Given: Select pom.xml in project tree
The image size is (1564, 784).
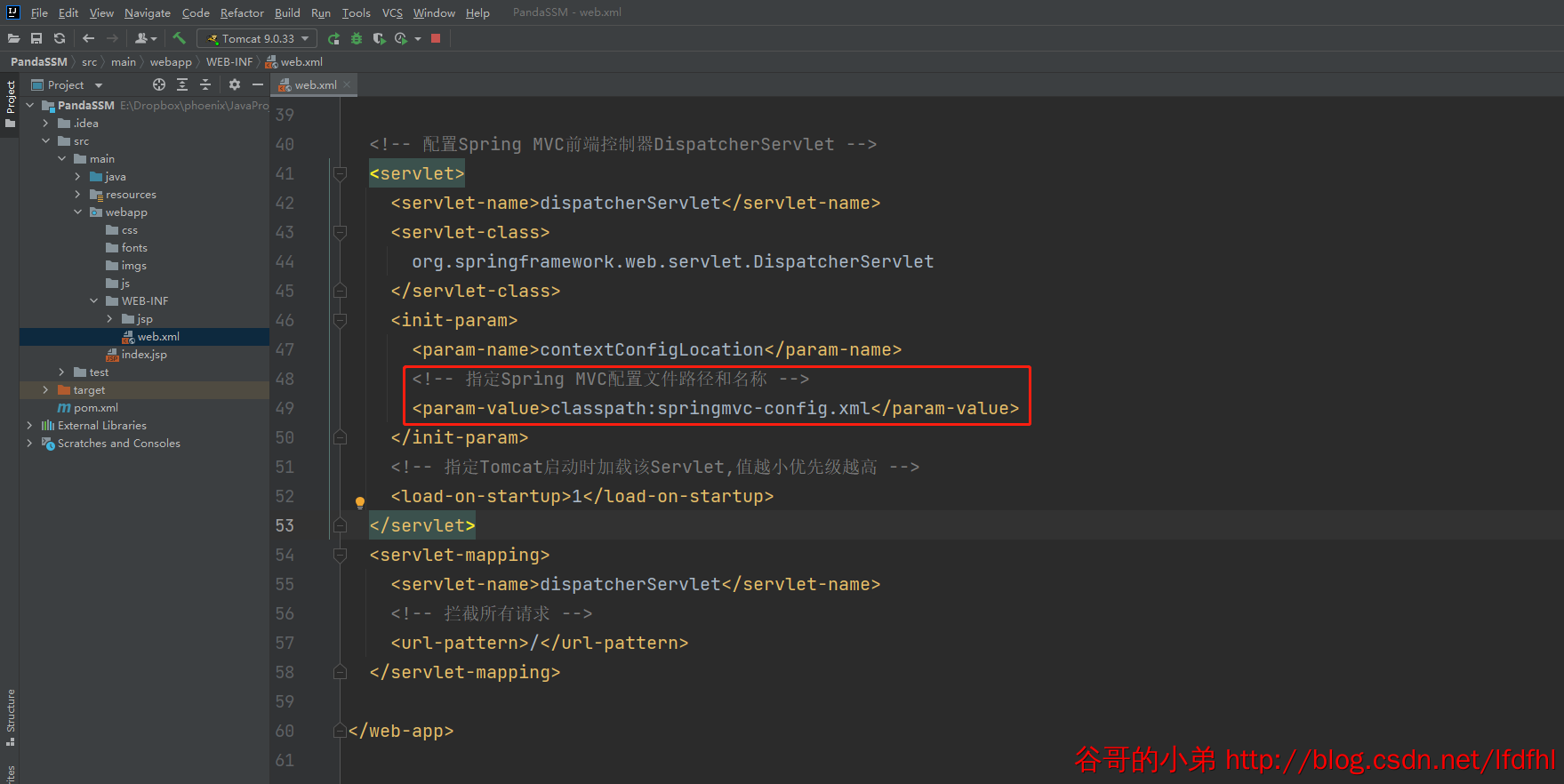Looking at the screenshot, I should 87,408.
